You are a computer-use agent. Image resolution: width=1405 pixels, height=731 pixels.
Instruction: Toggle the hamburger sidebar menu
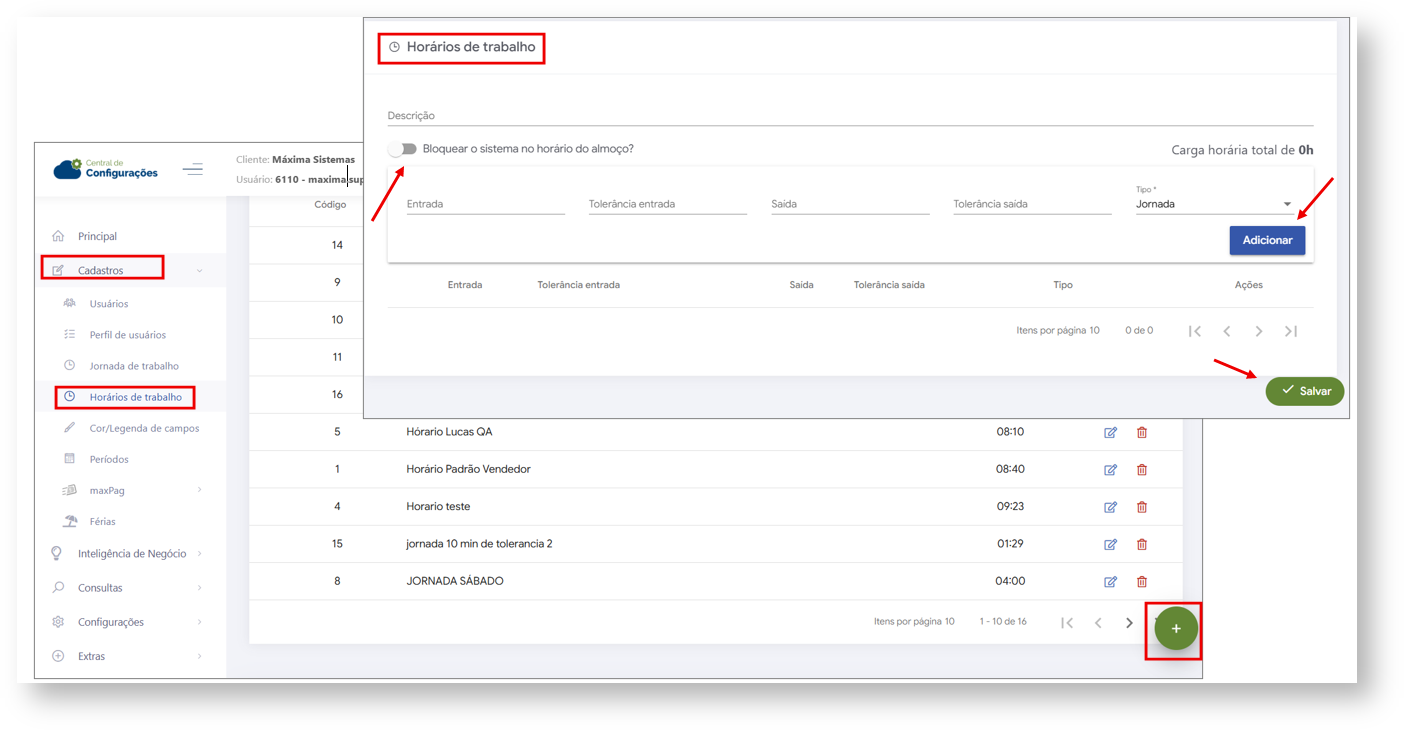click(x=193, y=170)
